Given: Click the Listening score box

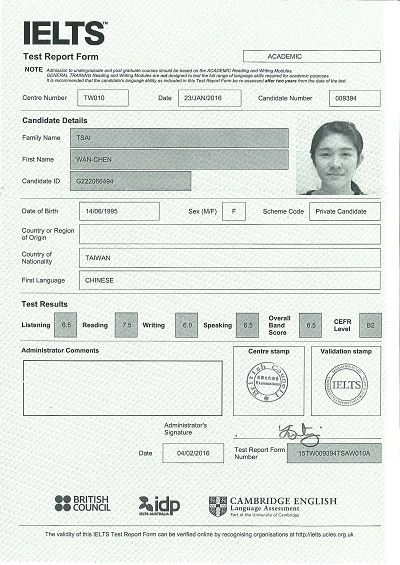Looking at the screenshot, I should click(x=66, y=325).
